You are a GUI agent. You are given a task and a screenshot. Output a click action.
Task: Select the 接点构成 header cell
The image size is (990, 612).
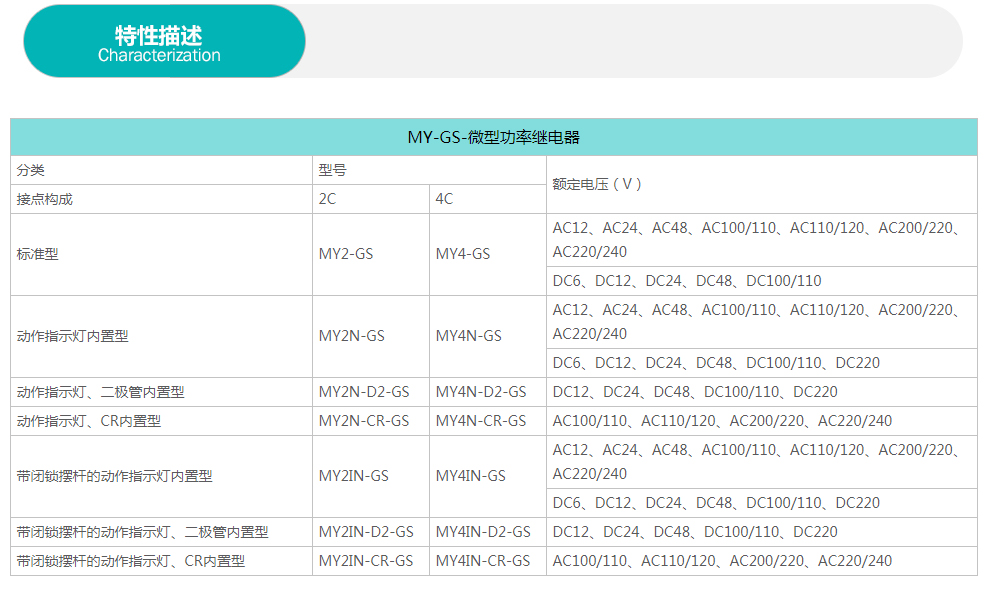[45, 199]
